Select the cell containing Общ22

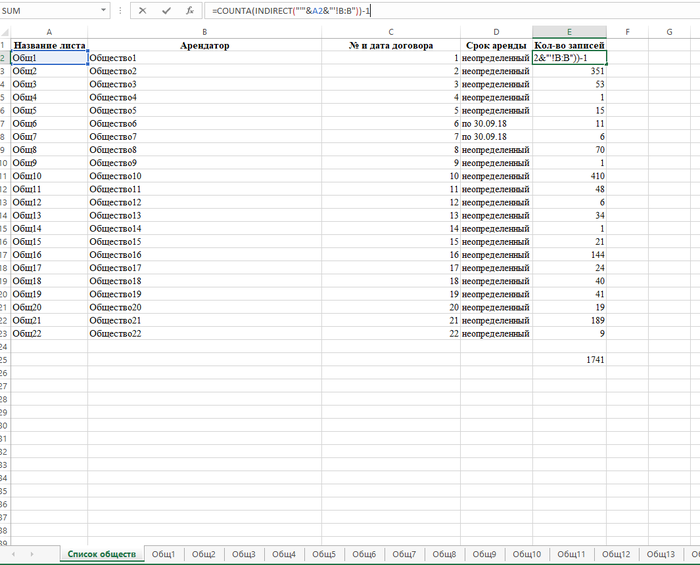click(49, 333)
